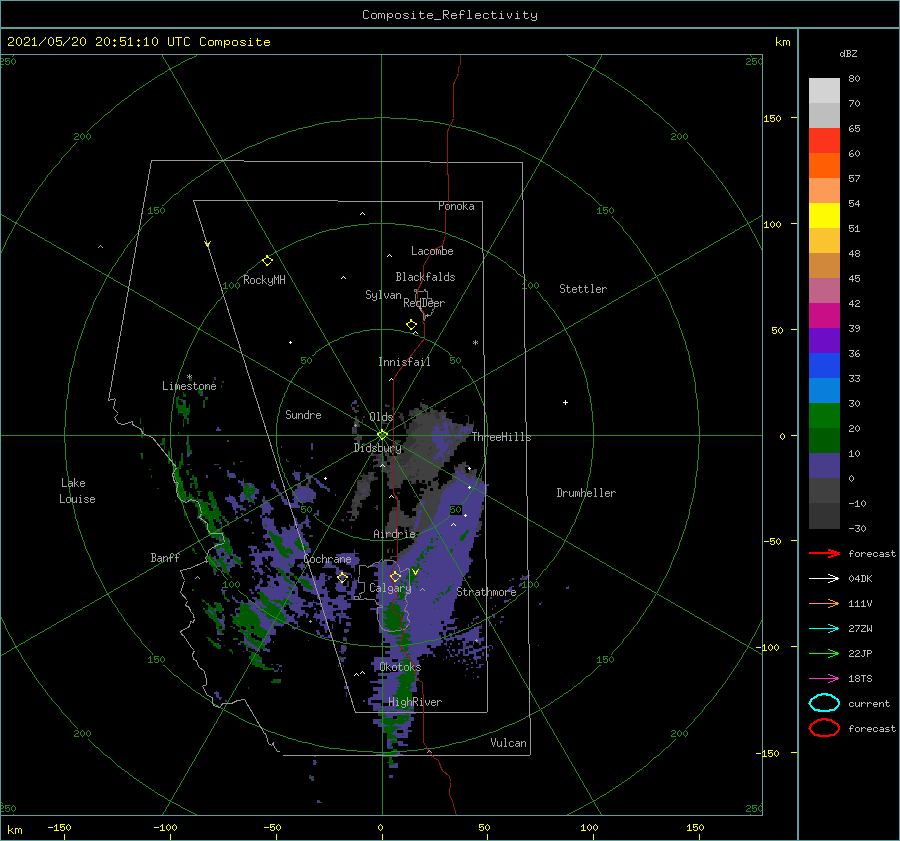
Task: Click the Airdrie label
Action: (394, 534)
